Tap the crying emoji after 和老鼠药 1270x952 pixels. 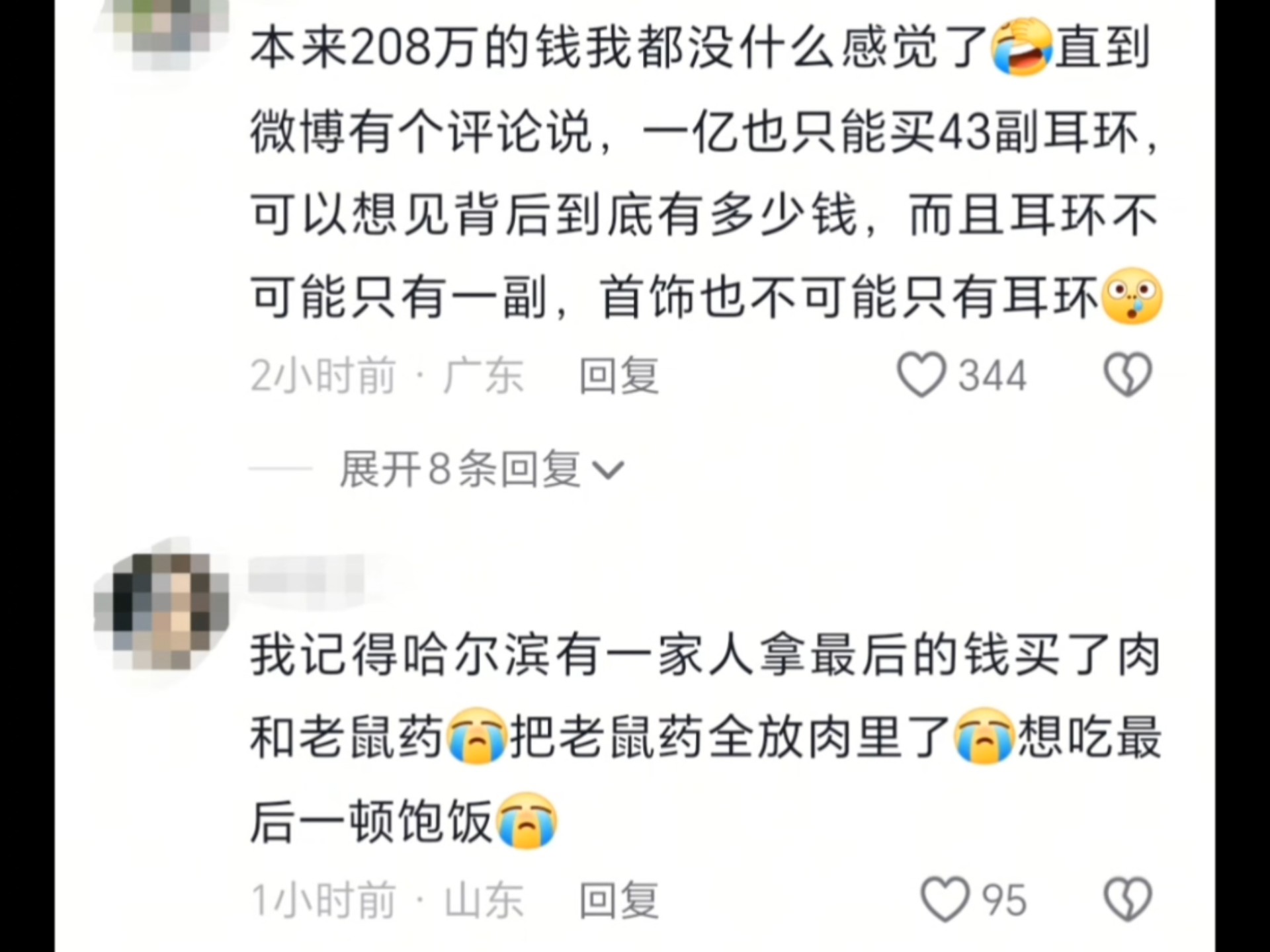click(x=477, y=736)
